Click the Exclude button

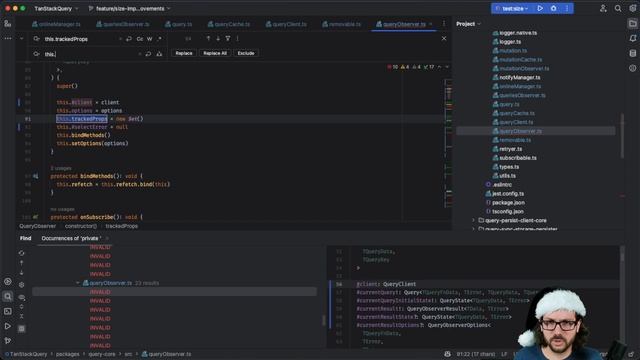pos(246,53)
